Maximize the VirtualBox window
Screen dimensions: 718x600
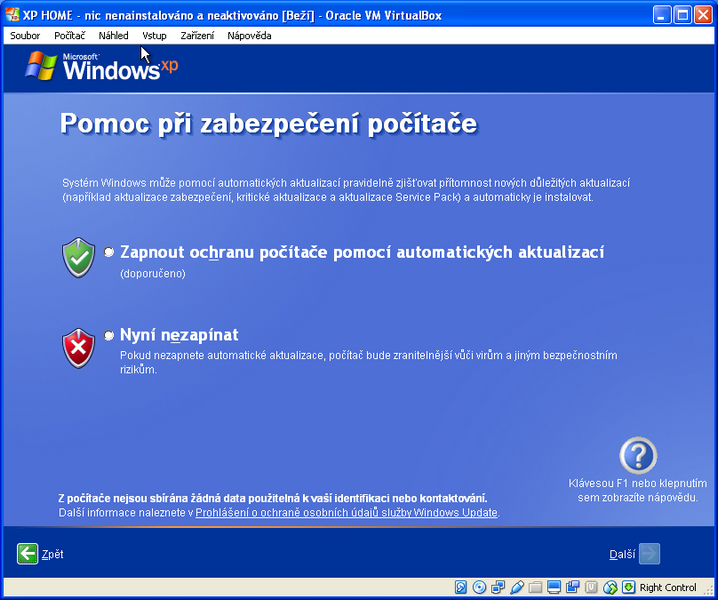(x=682, y=15)
